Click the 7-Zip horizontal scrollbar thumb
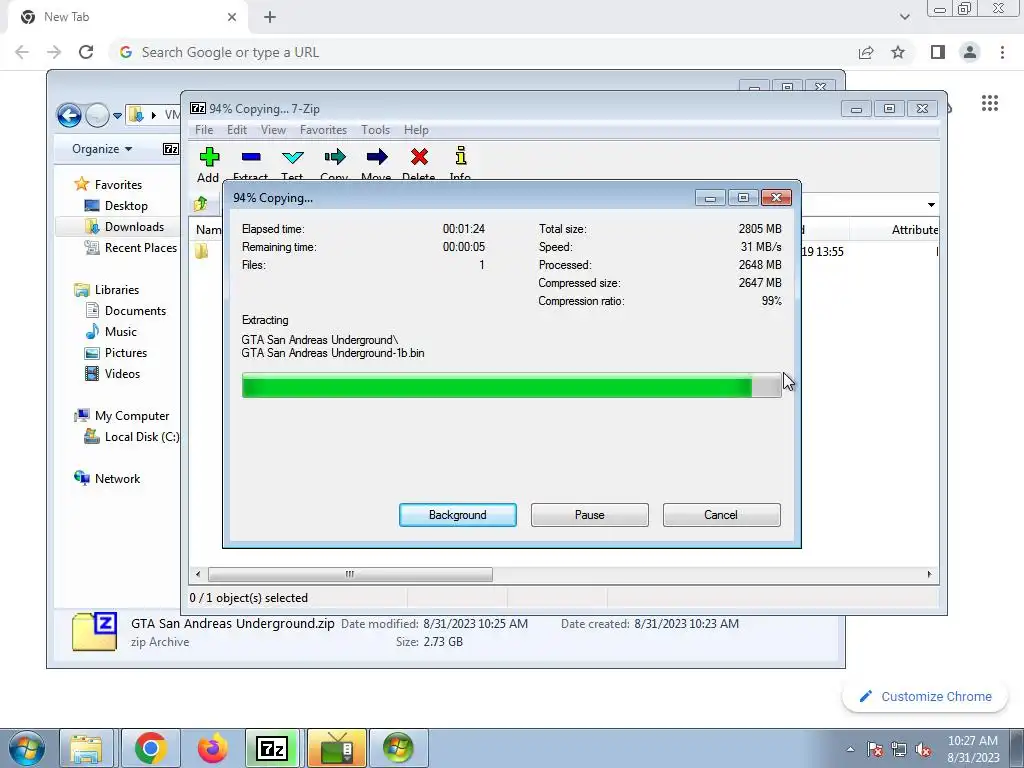 pos(350,575)
